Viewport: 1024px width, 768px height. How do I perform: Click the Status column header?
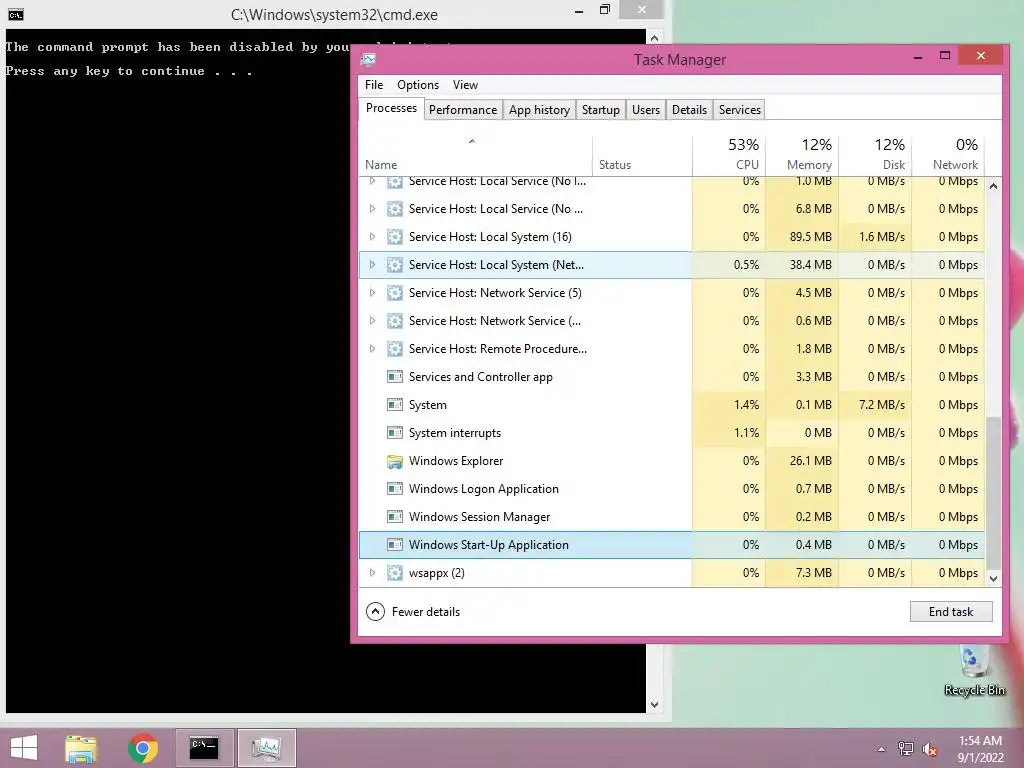[x=642, y=155]
